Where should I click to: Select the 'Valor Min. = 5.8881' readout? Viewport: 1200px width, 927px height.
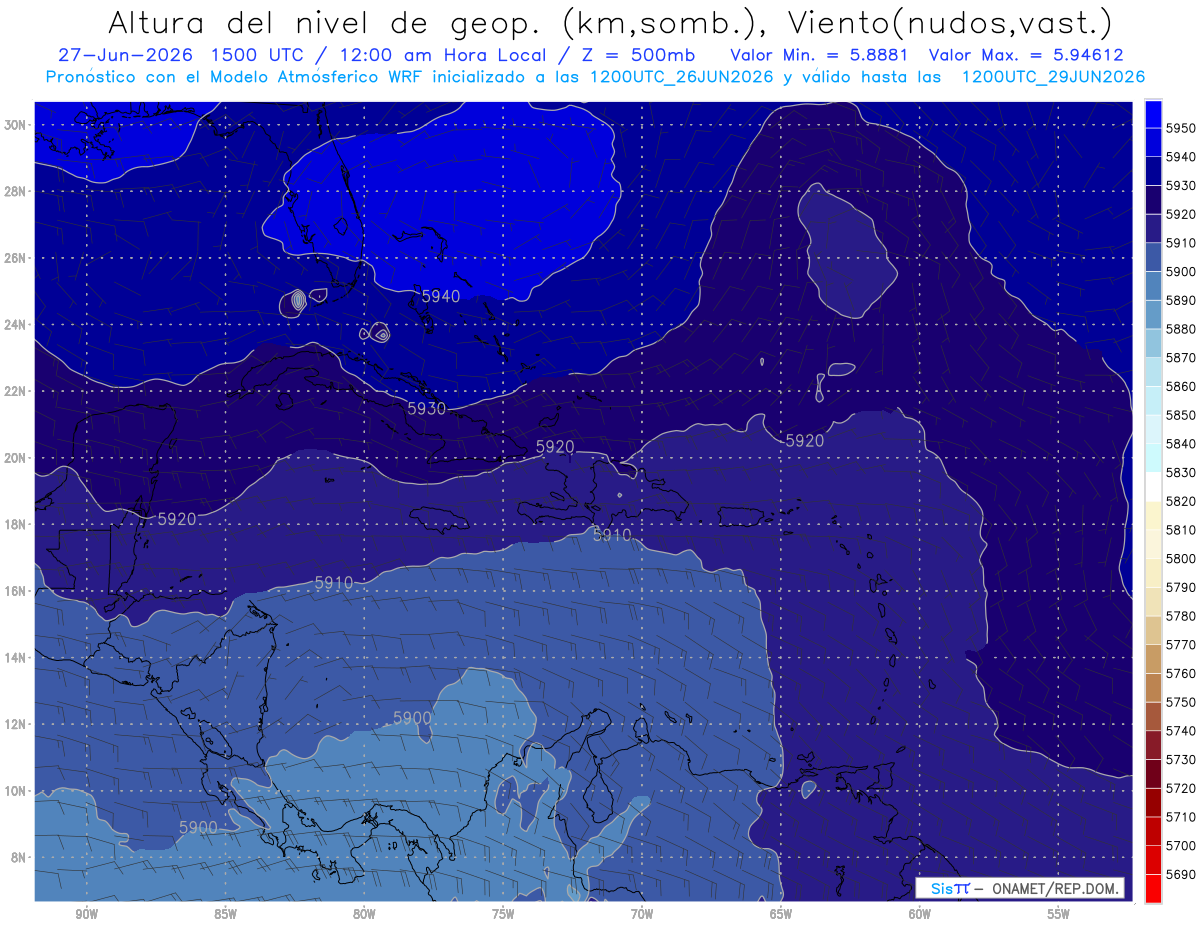pyautogui.click(x=819, y=55)
